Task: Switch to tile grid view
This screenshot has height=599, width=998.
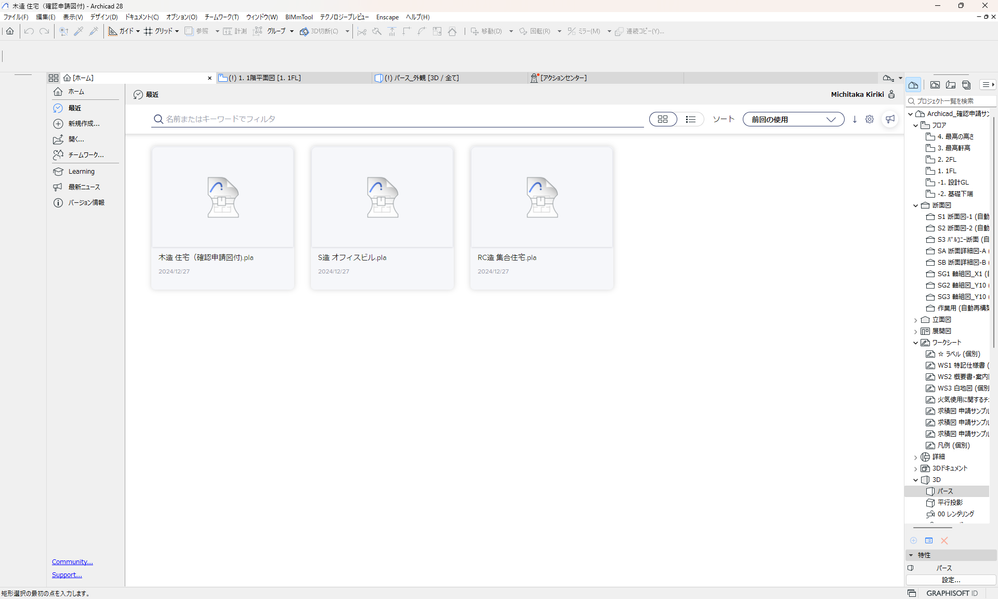Action: tap(663, 119)
